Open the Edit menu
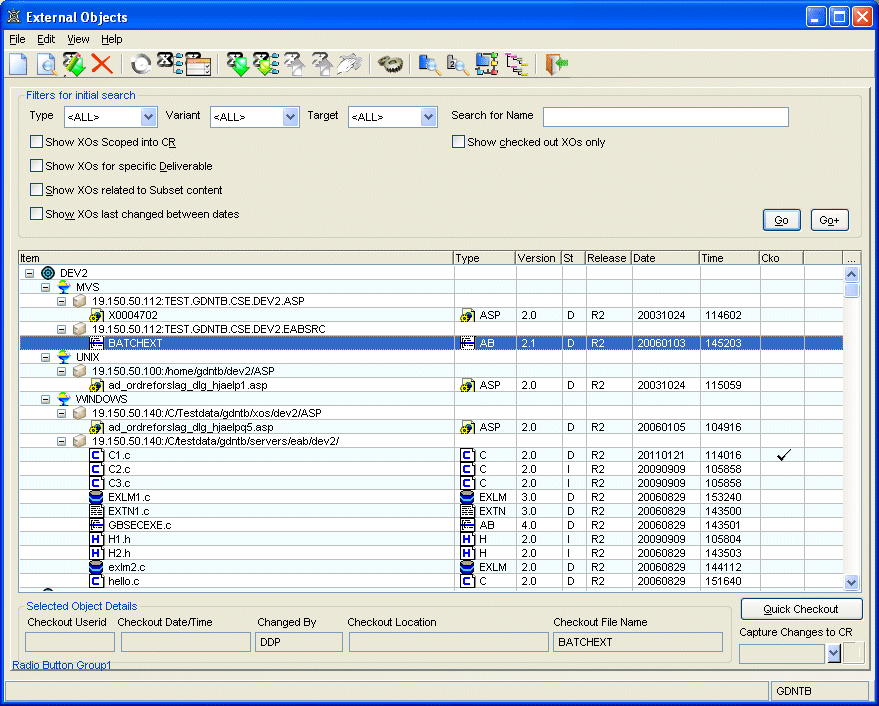Screen dimensions: 879x706 pyautogui.click(x=46, y=39)
